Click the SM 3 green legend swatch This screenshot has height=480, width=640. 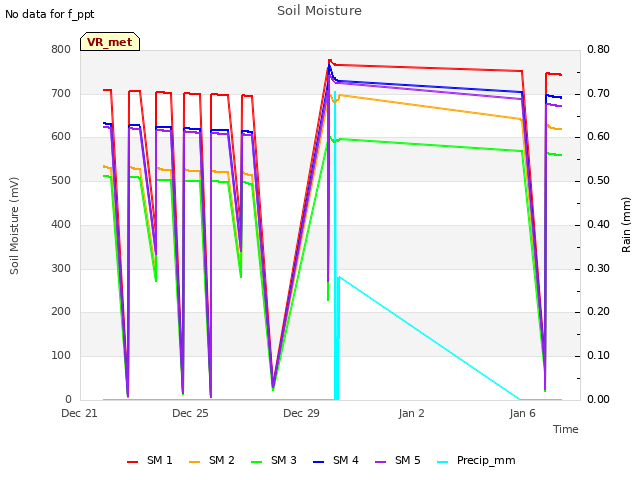257,462
